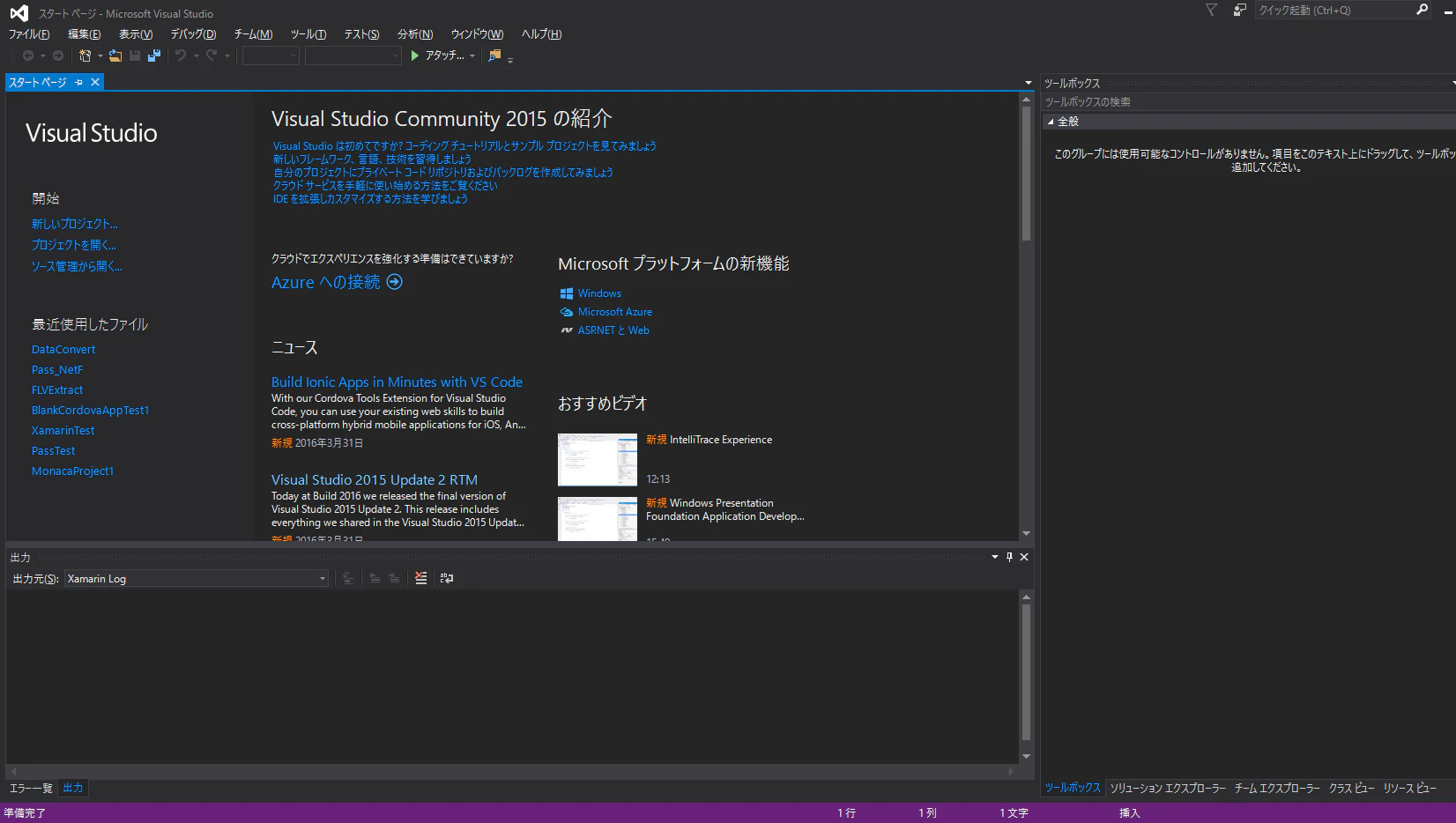This screenshot has height=823, width=1456.
Task: Open the solution configurations combo box
Action: pos(271,56)
